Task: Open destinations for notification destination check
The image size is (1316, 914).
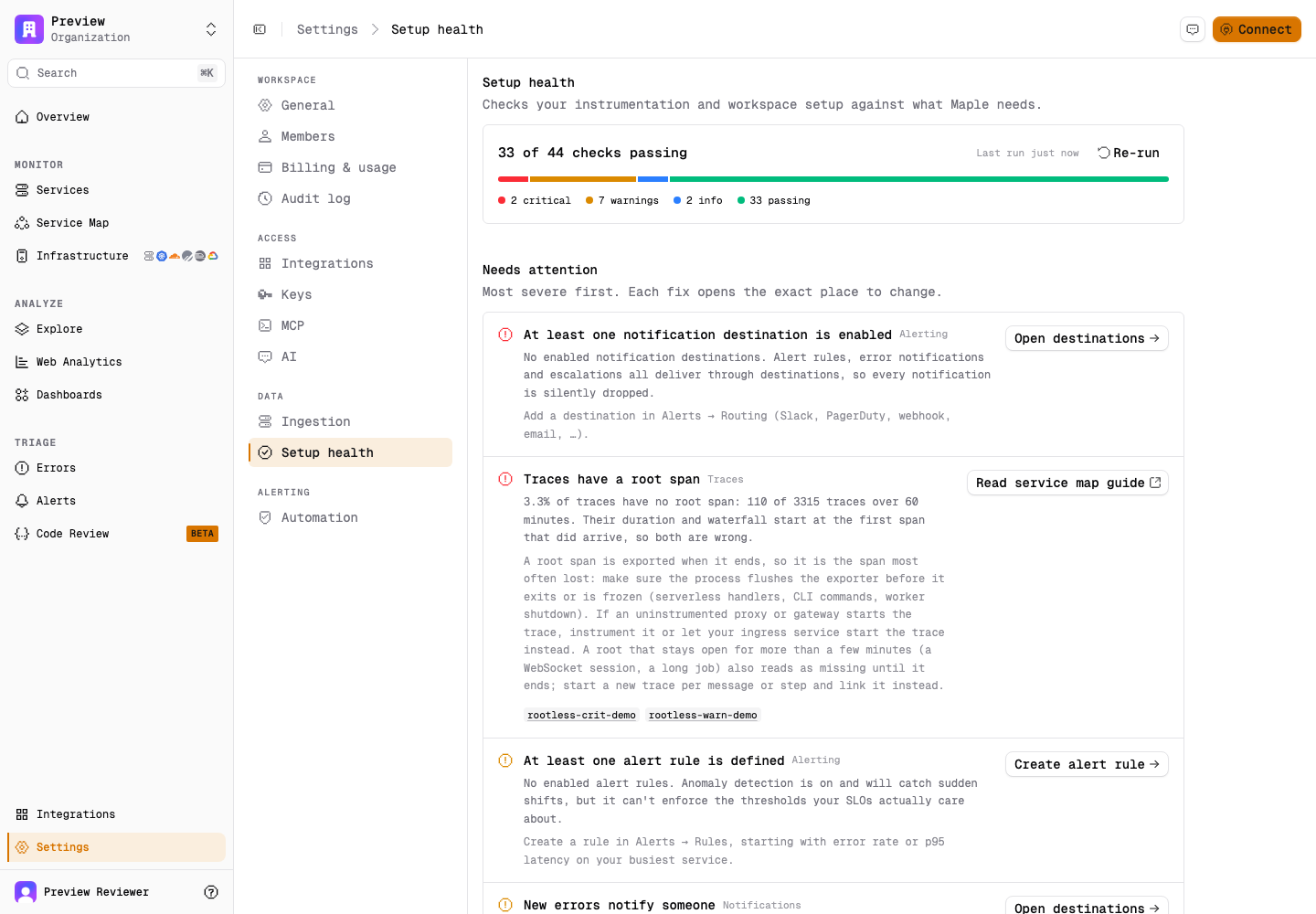Action: click(1087, 338)
